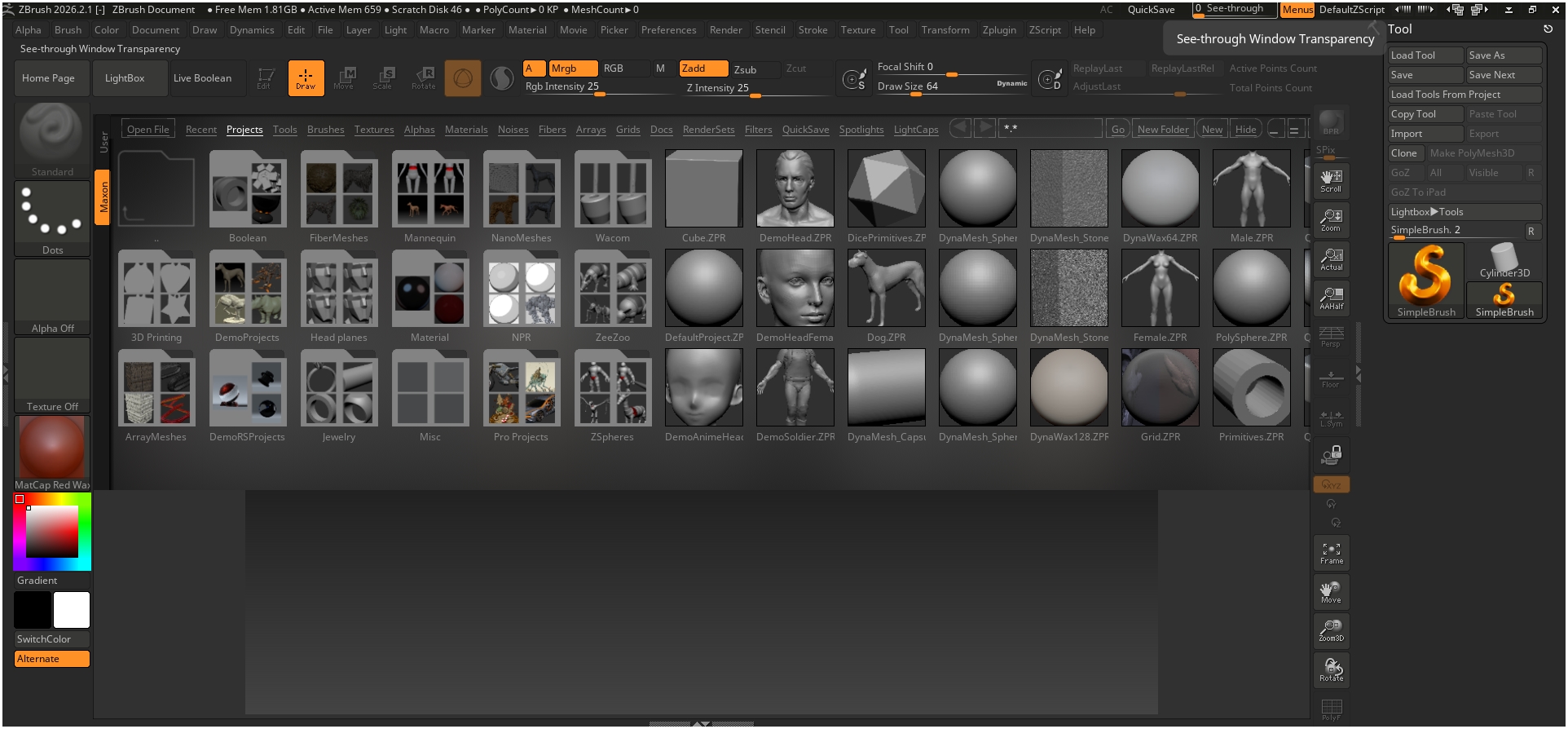This screenshot has width=1568, height=729.
Task: Open the Preferences menu
Action: (x=668, y=30)
